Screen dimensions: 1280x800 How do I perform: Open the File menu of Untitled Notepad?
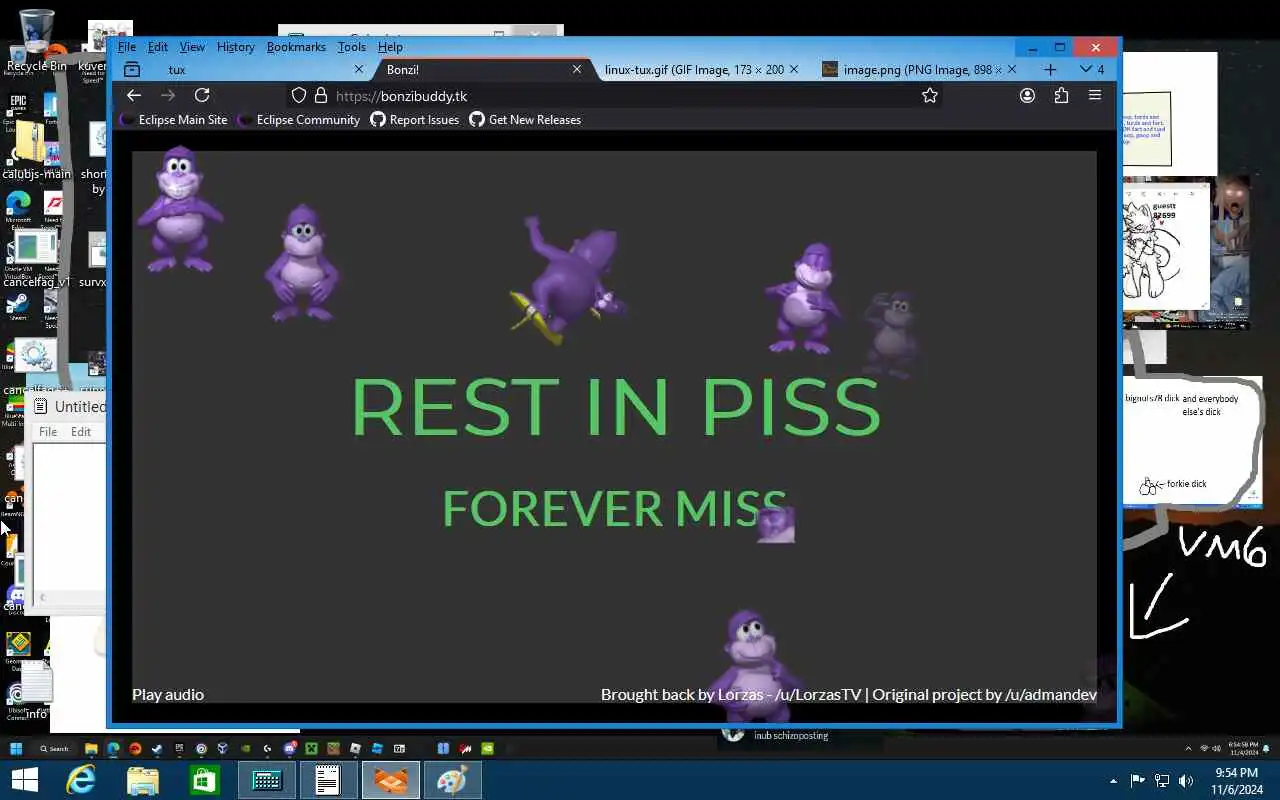48,432
